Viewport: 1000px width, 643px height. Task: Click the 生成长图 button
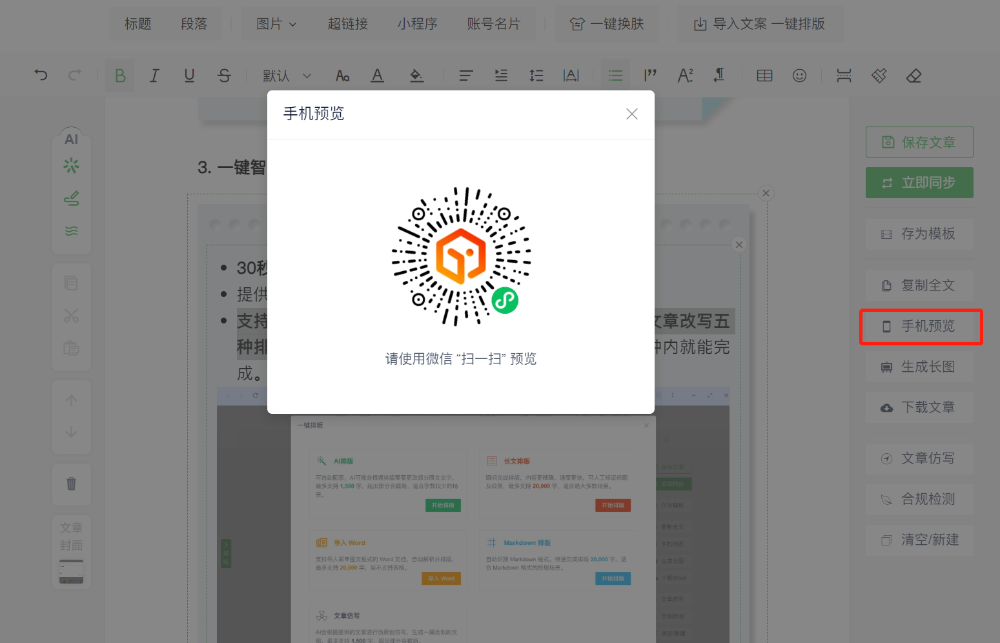(920, 367)
